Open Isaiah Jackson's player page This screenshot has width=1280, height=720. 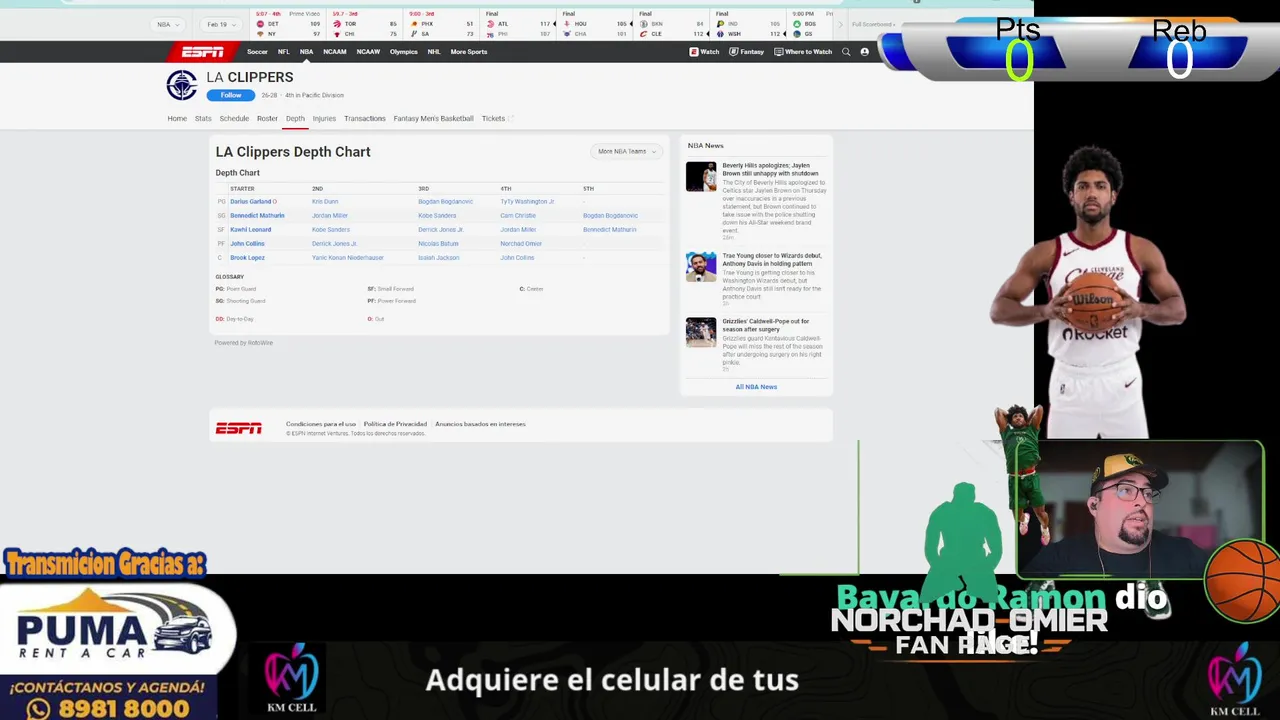[438, 257]
